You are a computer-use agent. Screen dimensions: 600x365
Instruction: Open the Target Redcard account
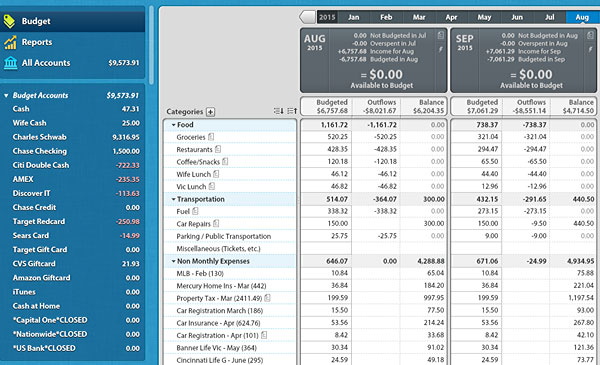73,222
